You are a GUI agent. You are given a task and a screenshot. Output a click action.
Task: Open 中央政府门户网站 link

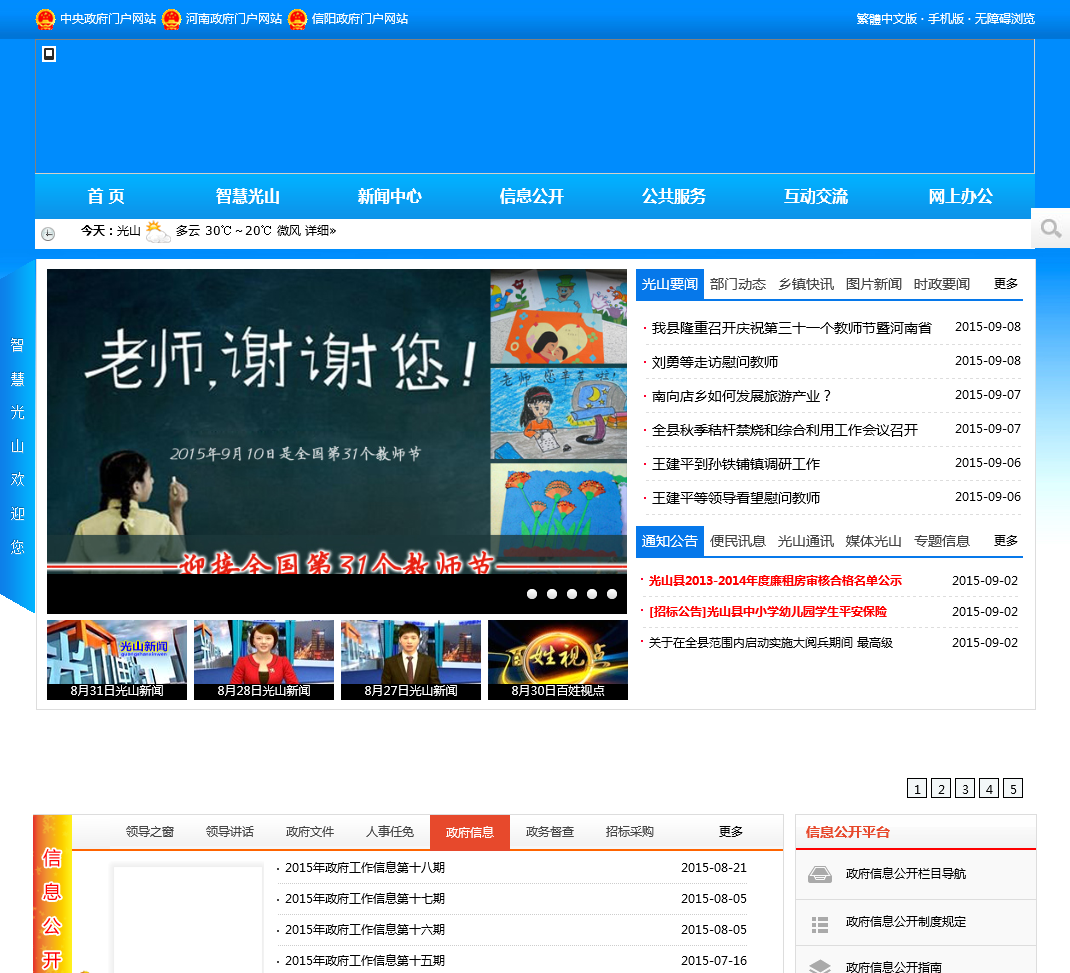coord(108,19)
